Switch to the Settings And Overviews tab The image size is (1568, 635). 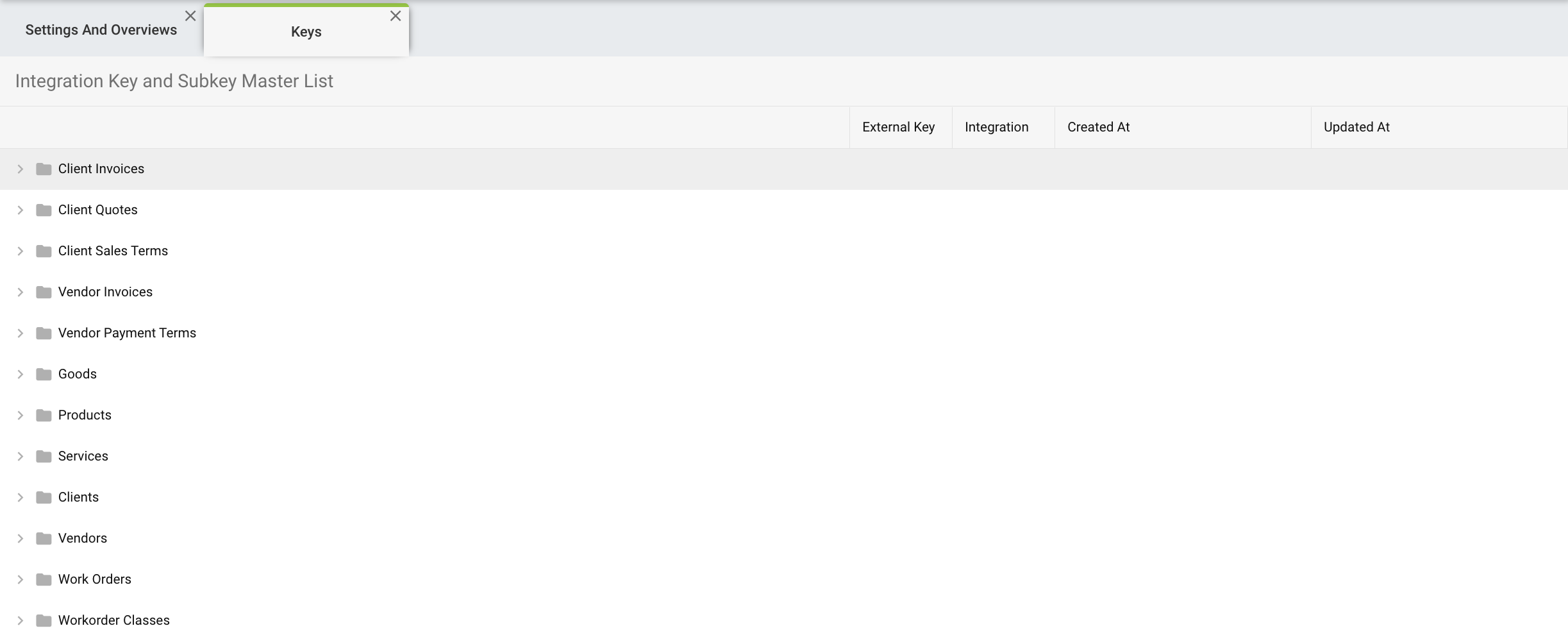tap(101, 30)
